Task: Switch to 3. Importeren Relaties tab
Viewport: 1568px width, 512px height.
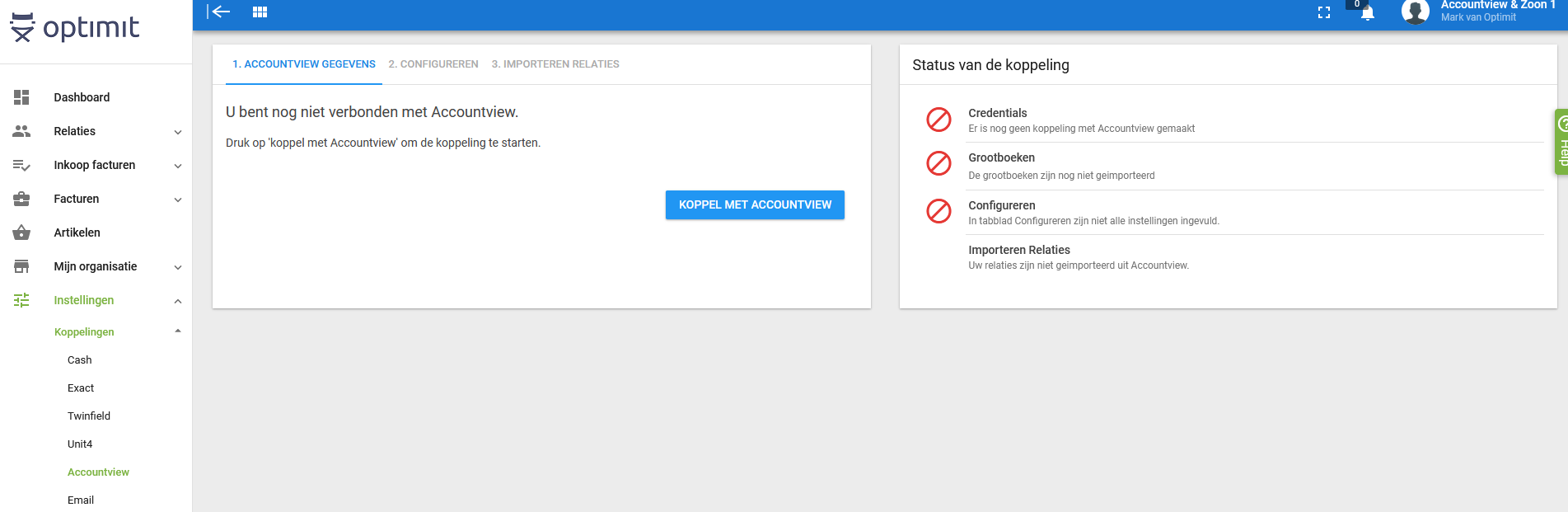Action: tap(555, 64)
